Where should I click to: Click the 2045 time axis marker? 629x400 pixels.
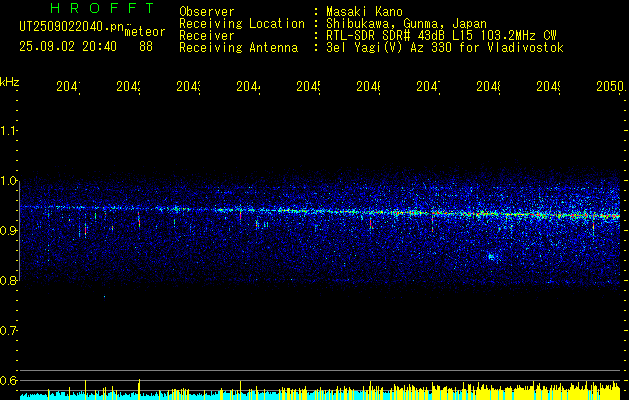click(308, 87)
